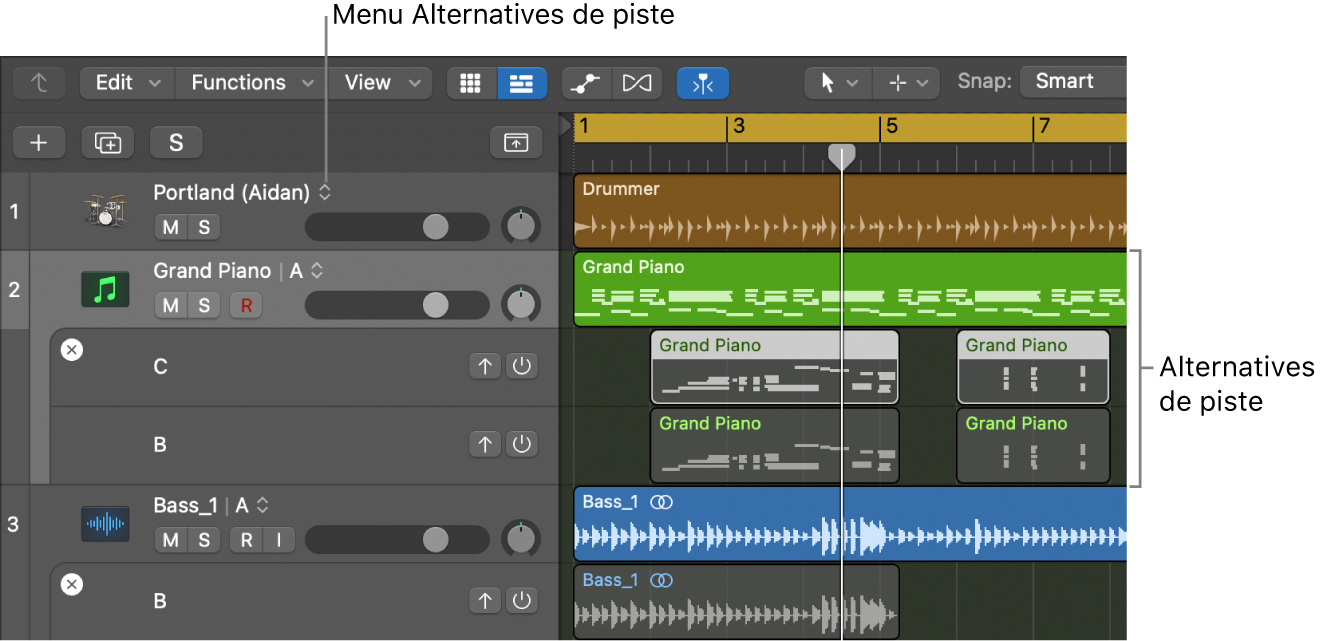The height and width of the screenshot is (641, 1335).
Task: Toggle power button on Grand Piano alternative C
Action: (x=521, y=366)
